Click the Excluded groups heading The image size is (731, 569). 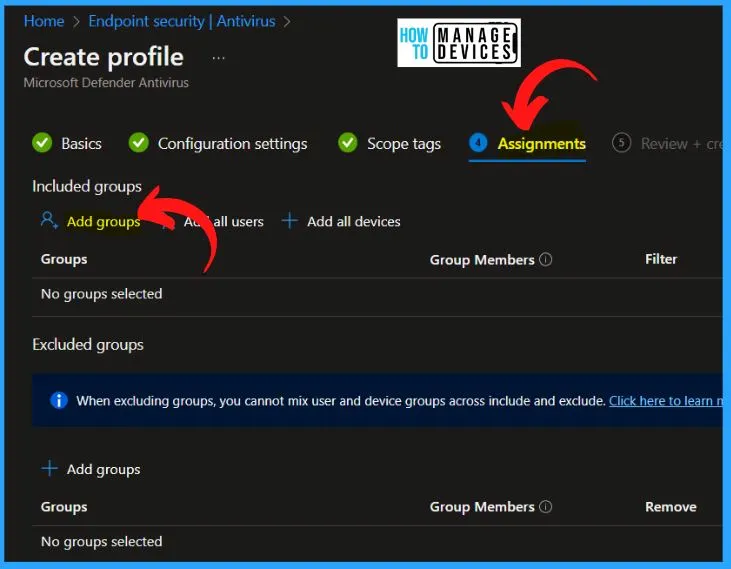[88, 345]
